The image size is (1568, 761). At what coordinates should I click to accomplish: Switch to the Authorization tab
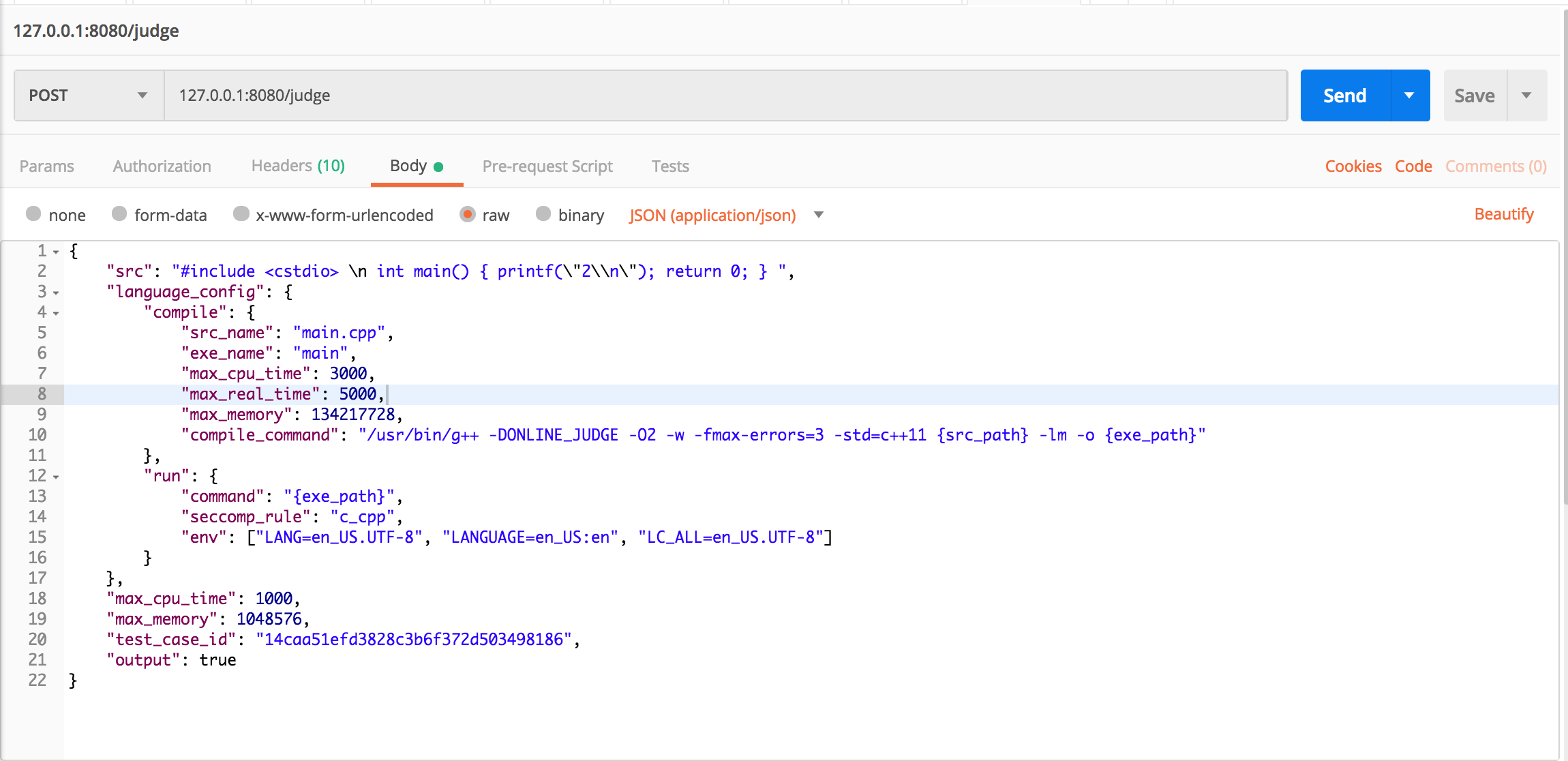[x=162, y=166]
